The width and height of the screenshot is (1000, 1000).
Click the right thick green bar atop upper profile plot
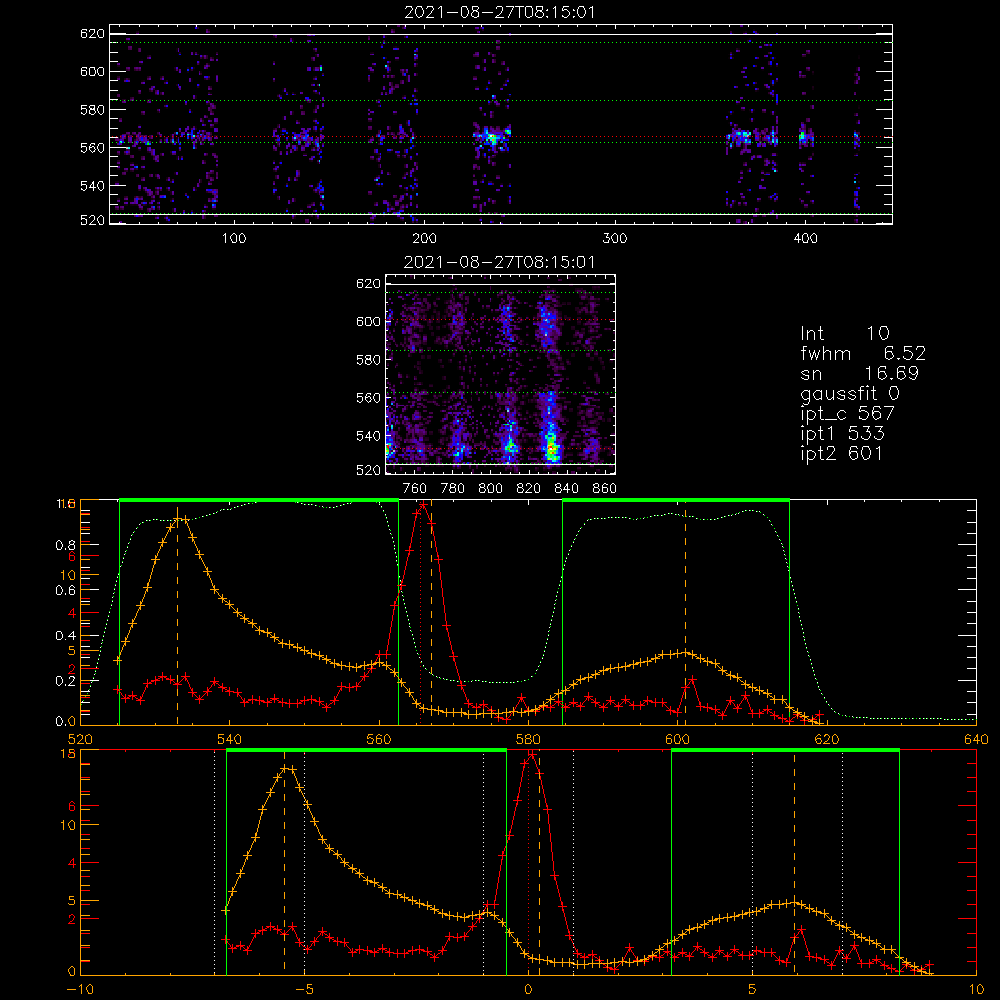pos(676,501)
